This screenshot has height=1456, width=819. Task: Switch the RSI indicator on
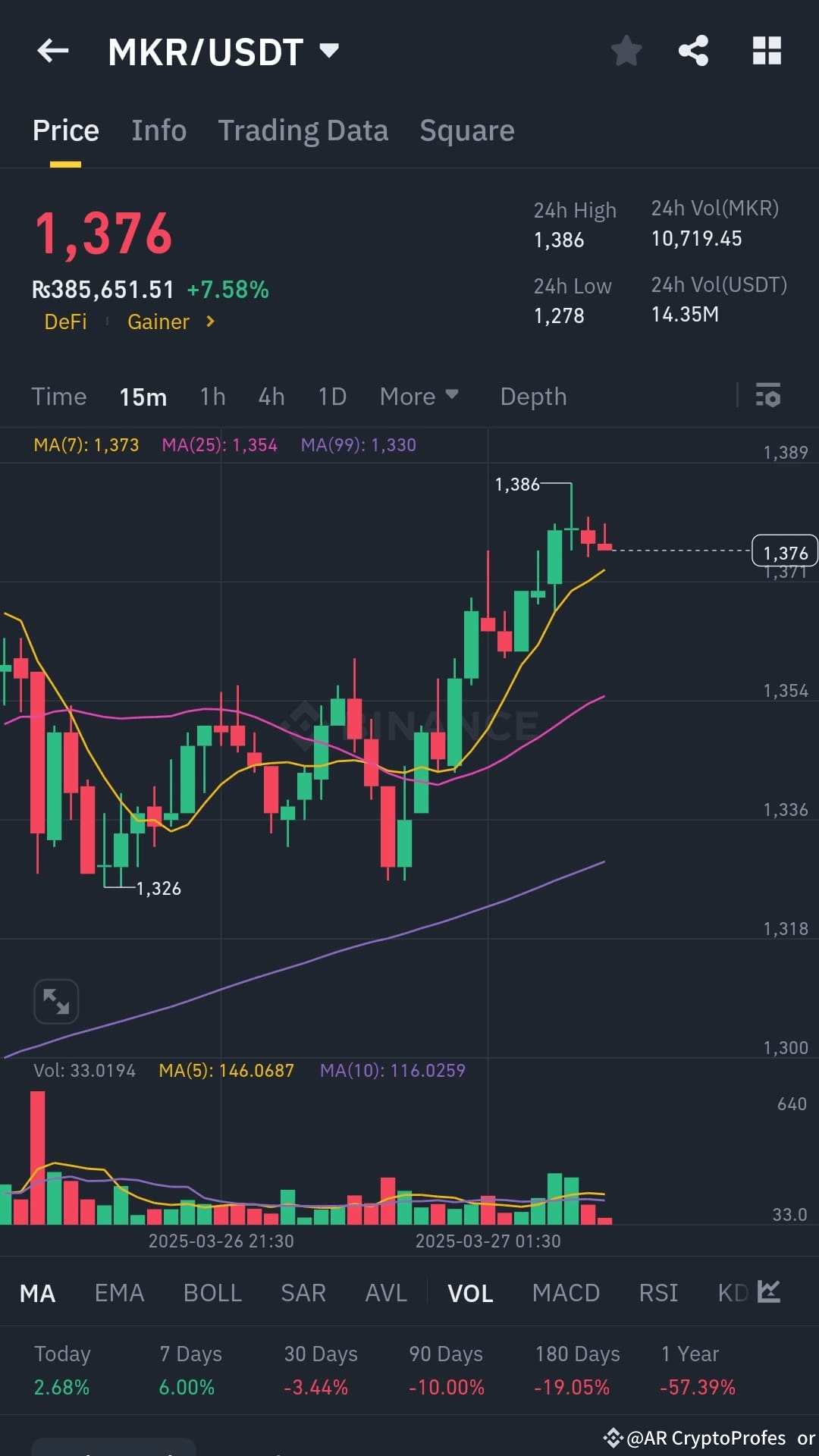pyautogui.click(x=657, y=1293)
